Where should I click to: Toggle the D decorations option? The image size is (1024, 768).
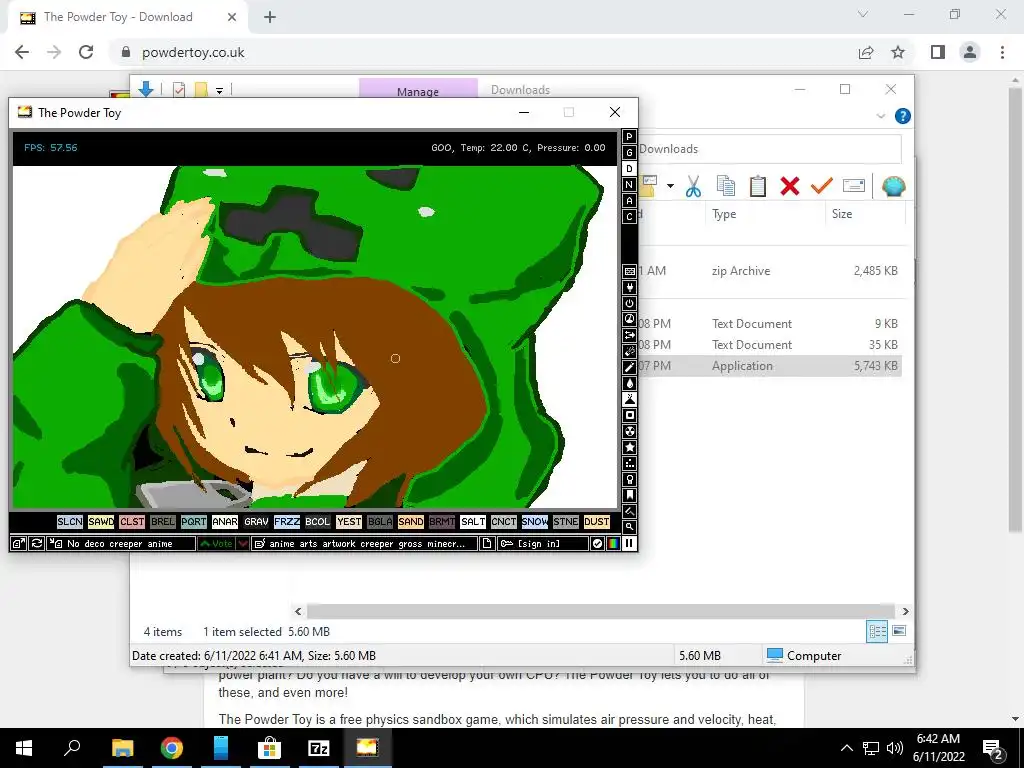(630, 168)
